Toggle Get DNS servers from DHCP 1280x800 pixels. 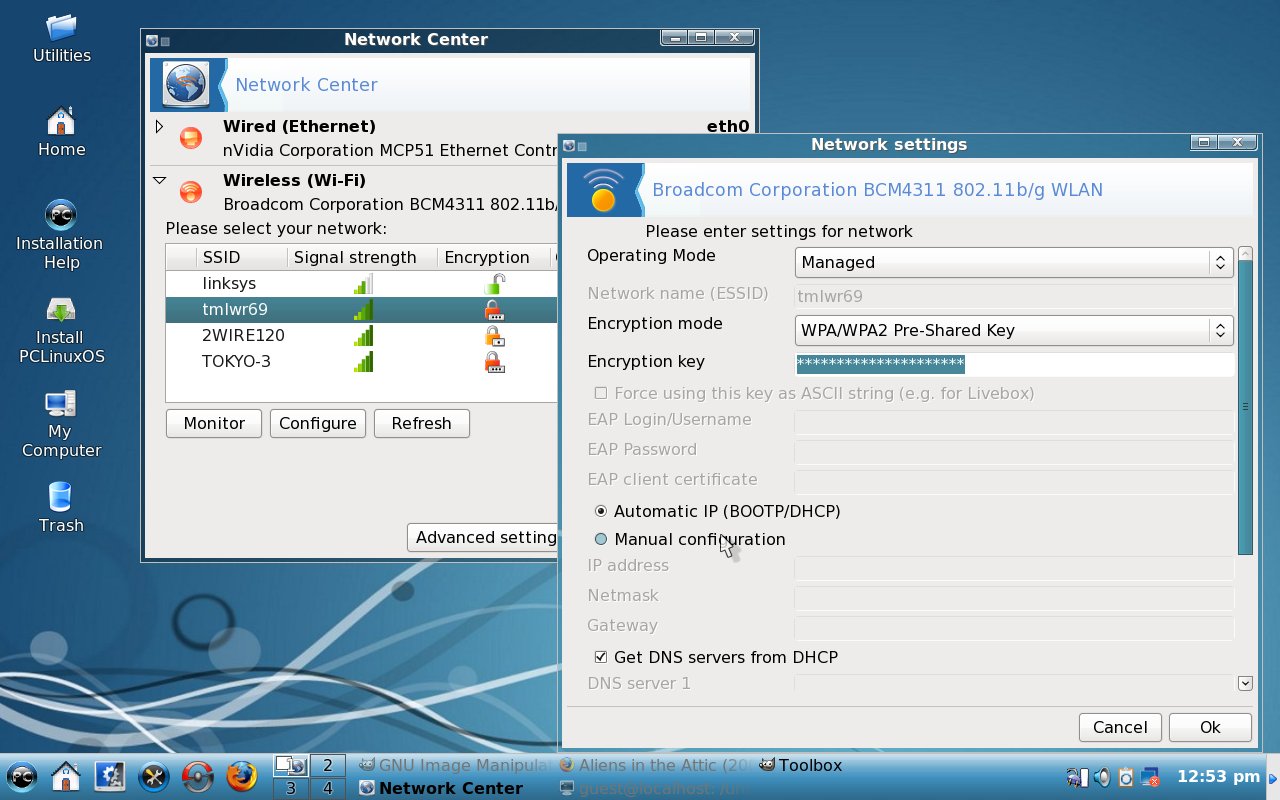coord(601,657)
